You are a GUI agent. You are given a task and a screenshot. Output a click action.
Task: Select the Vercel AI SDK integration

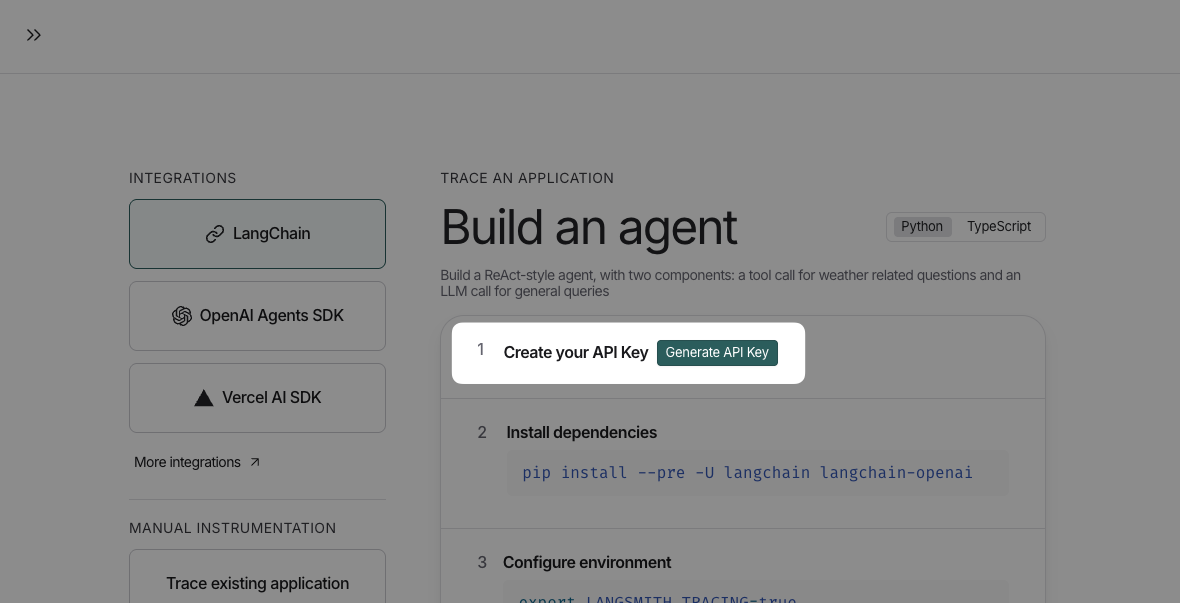click(x=257, y=398)
